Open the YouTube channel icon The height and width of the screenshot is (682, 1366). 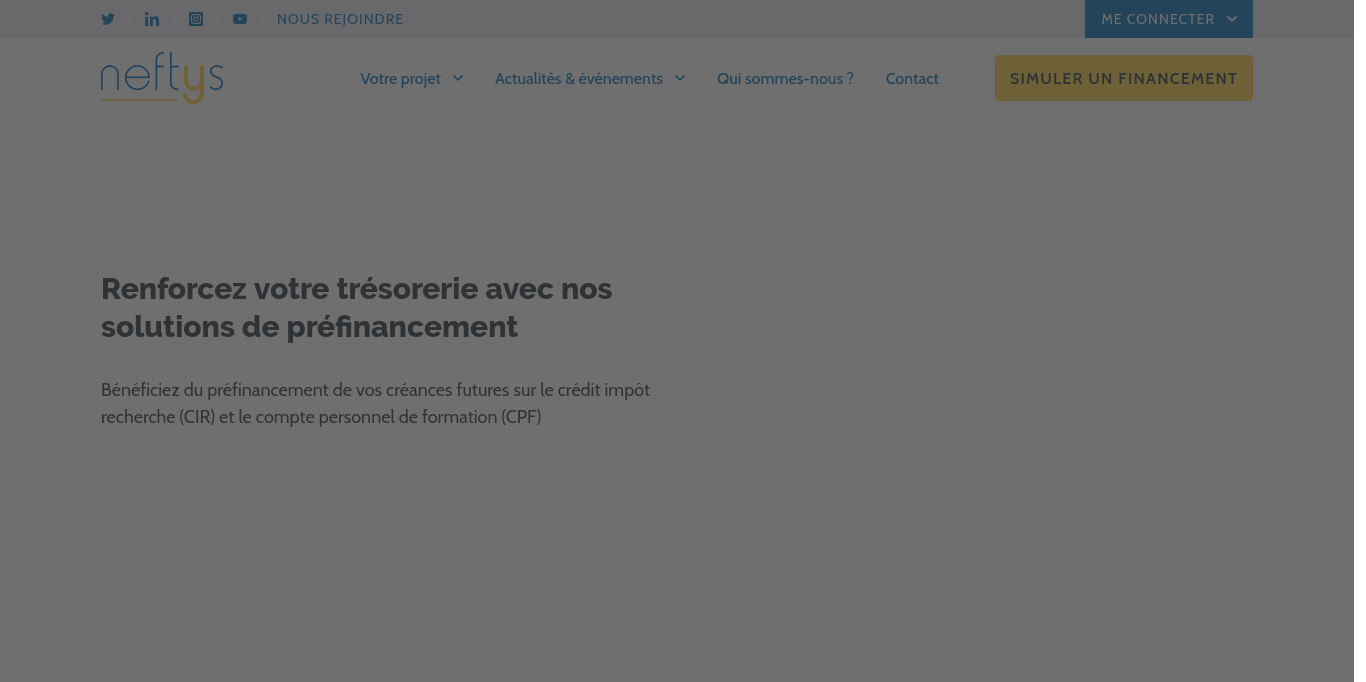click(x=240, y=19)
